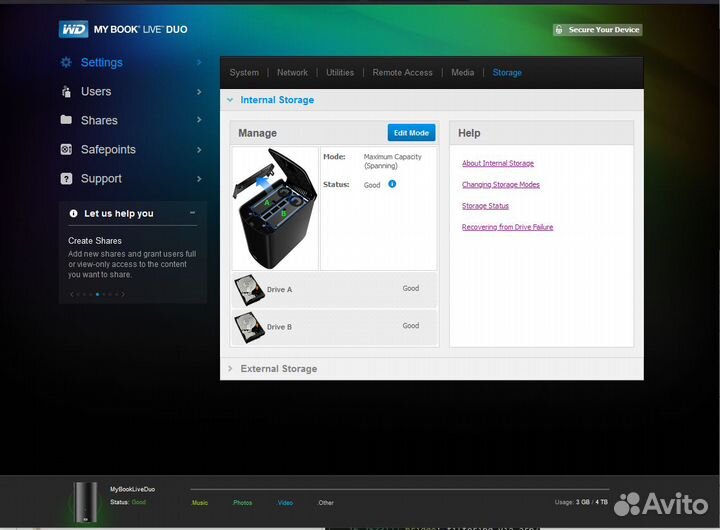
Task: Open the Changing Storage Modes link
Action: click(x=501, y=185)
